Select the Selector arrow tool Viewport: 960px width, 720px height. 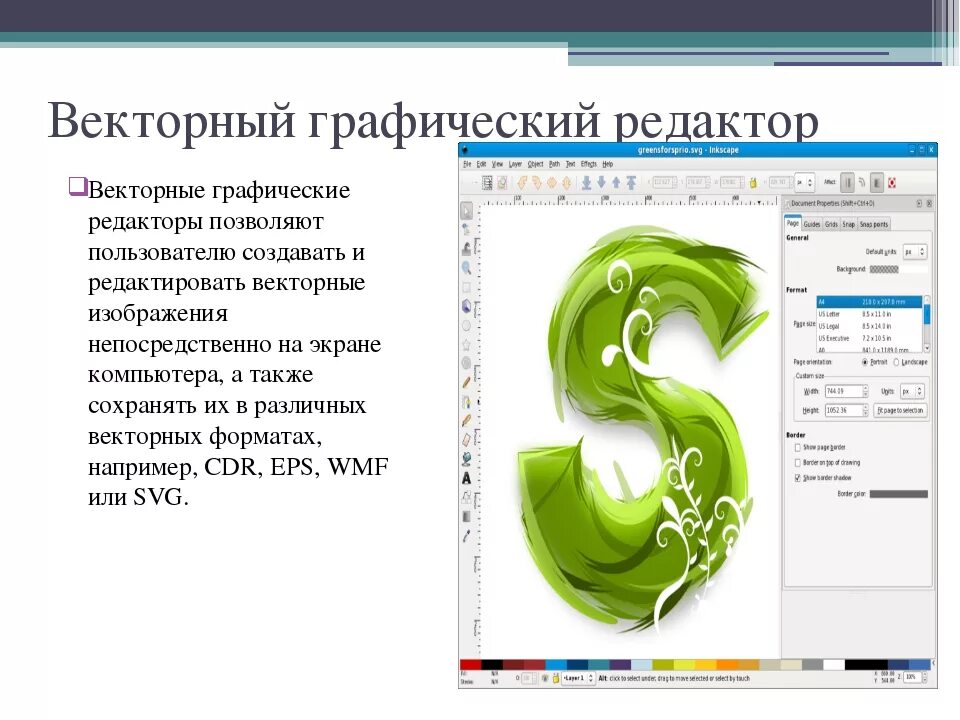click(467, 211)
